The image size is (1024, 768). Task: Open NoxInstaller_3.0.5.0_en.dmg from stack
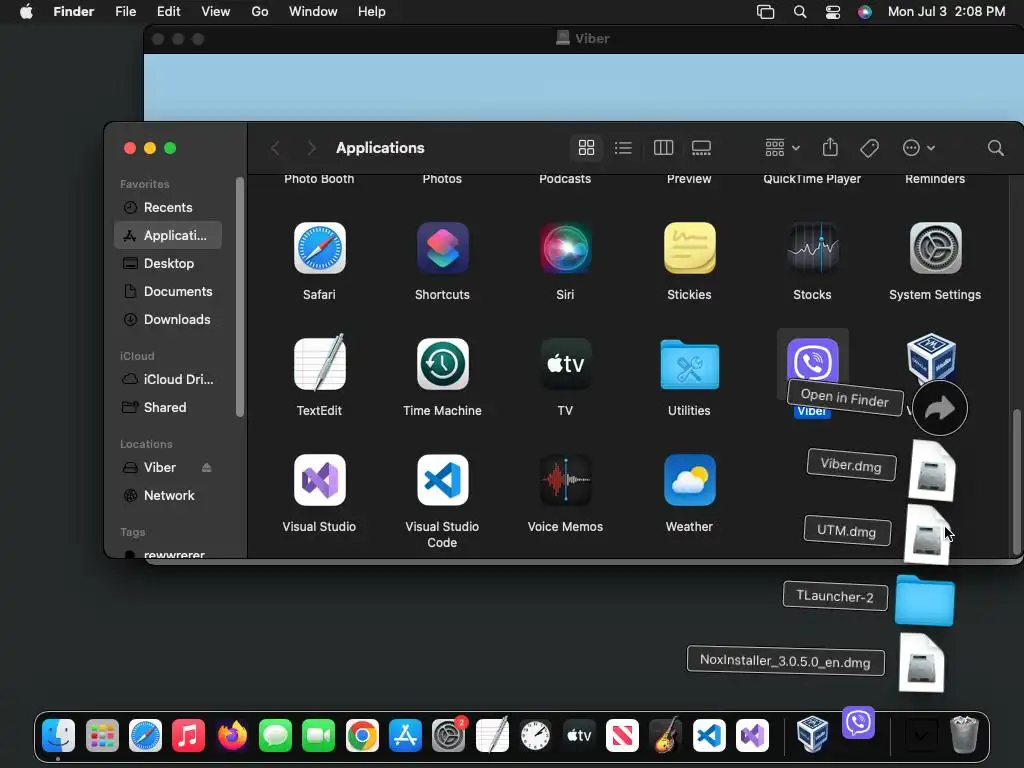click(x=921, y=663)
